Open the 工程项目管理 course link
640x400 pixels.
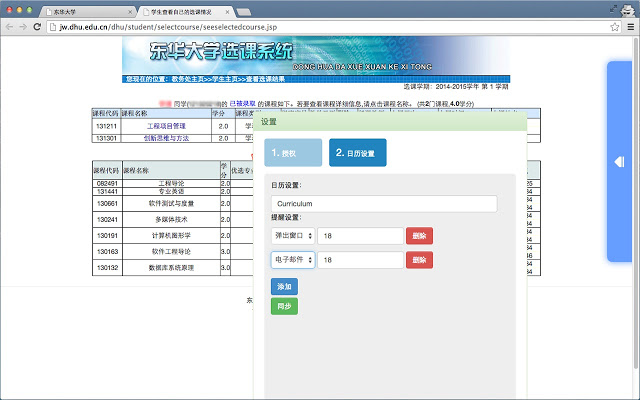pyautogui.click(x=166, y=127)
